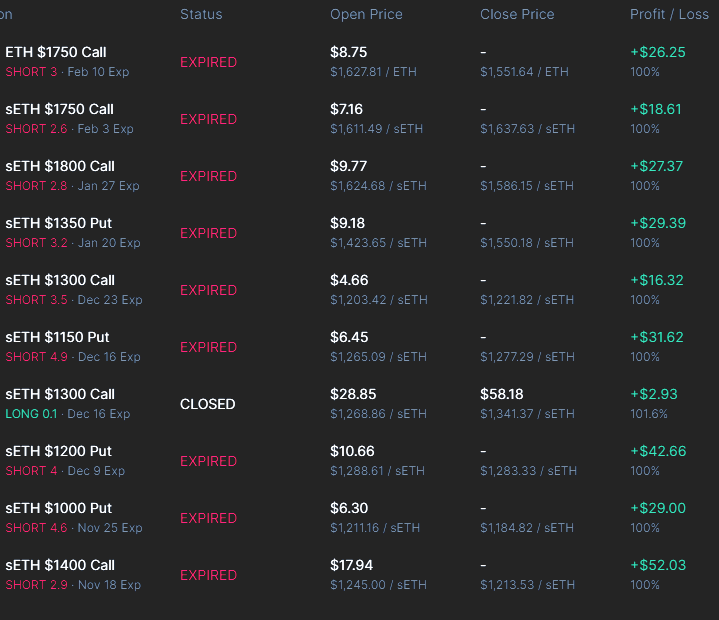Open the sETH $1150 Put position
This screenshot has height=620, width=719.
57,337
